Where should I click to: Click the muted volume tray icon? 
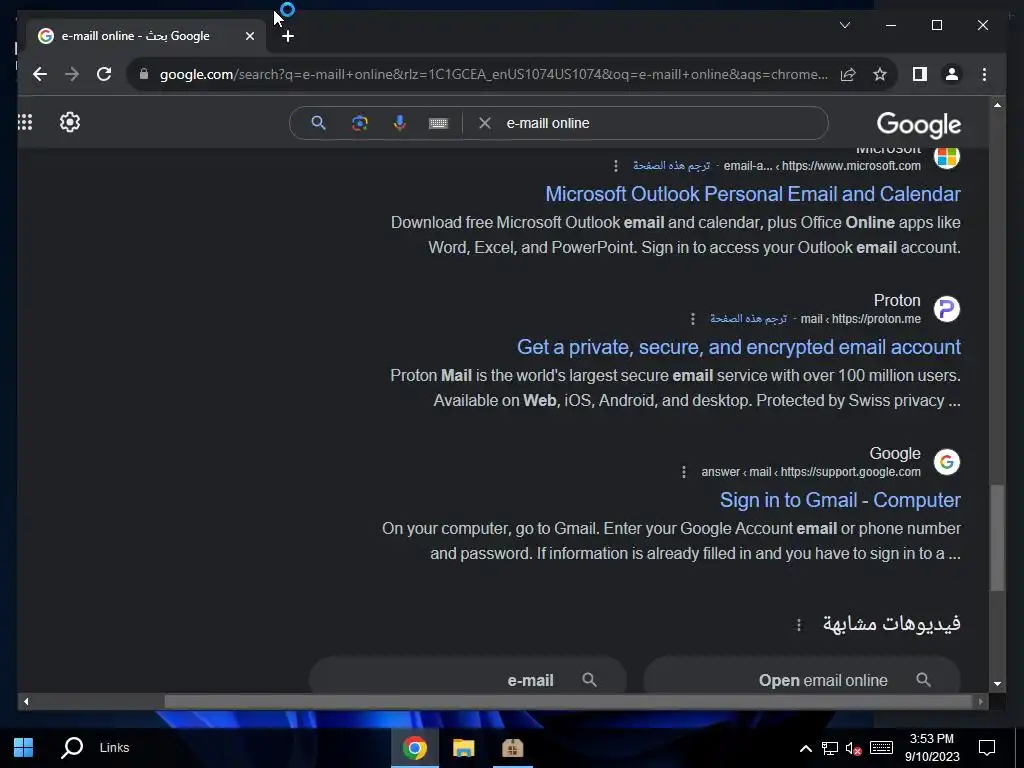(853, 748)
